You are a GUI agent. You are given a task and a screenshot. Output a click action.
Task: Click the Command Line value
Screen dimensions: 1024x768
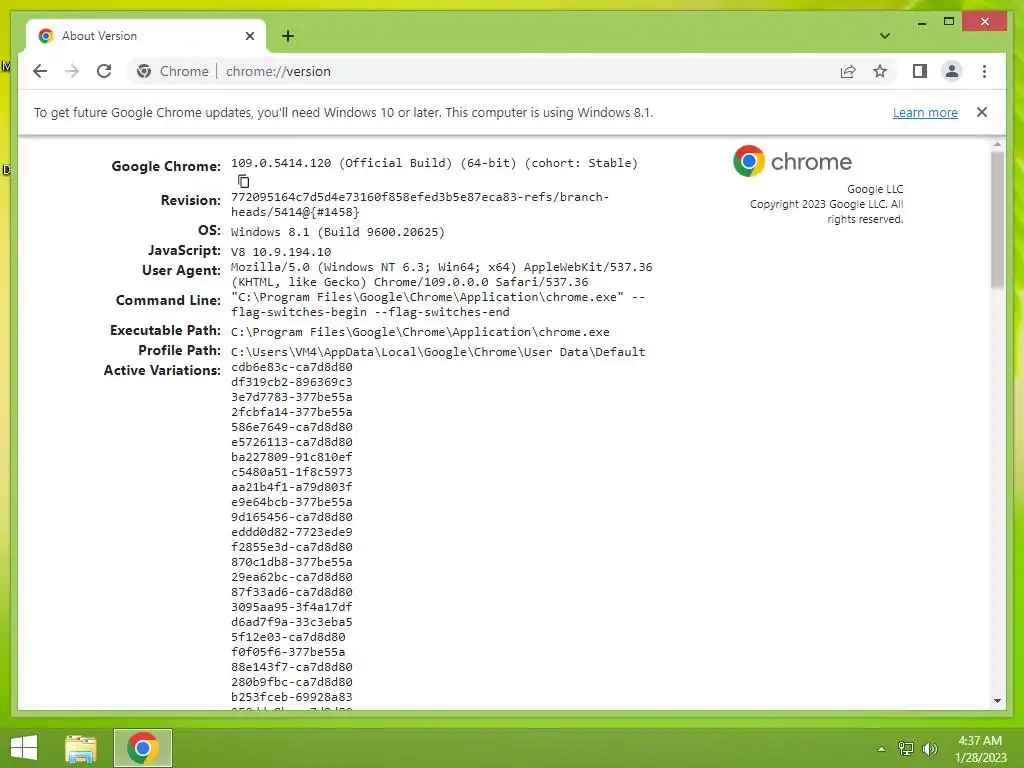click(438, 304)
